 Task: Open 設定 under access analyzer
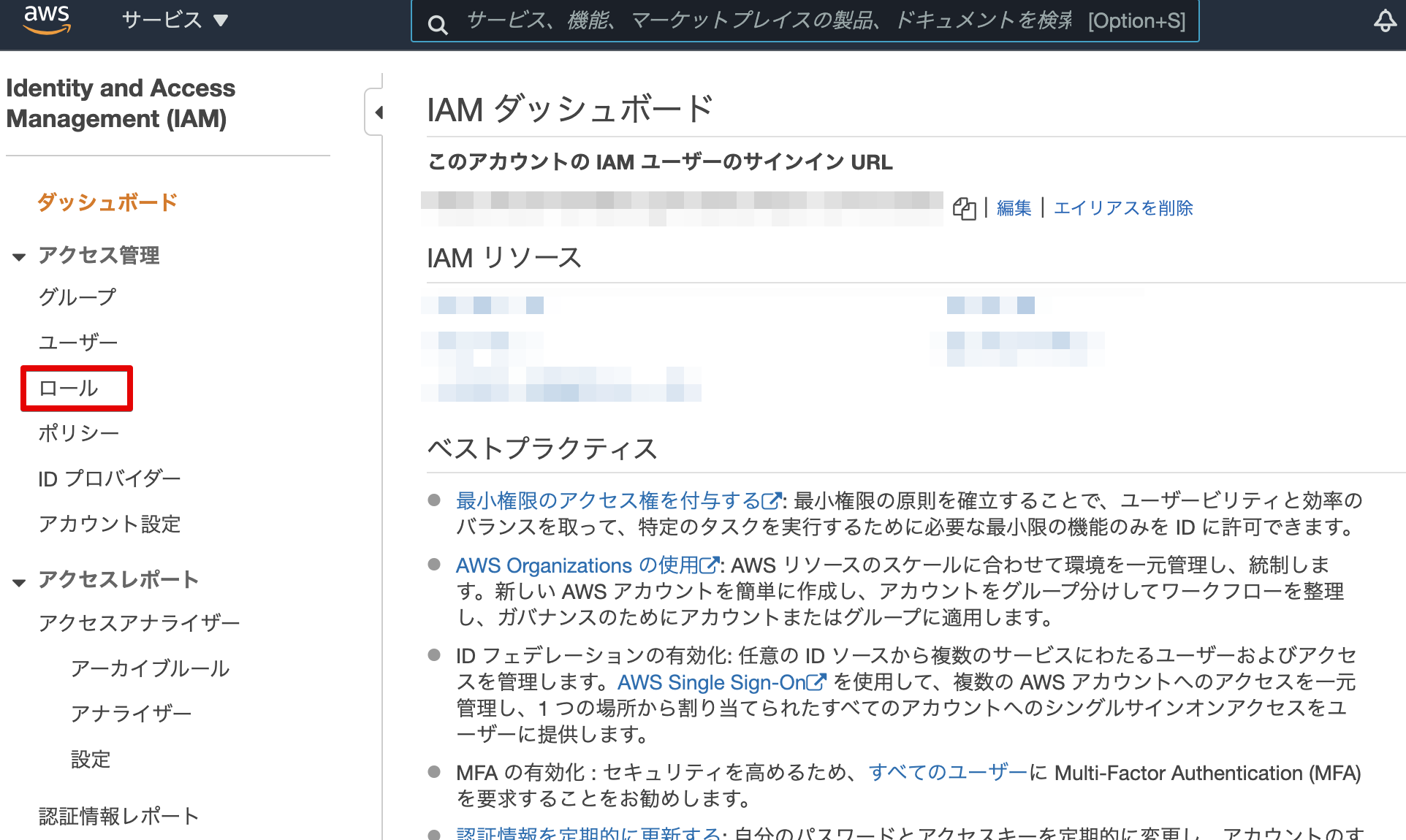tap(91, 760)
